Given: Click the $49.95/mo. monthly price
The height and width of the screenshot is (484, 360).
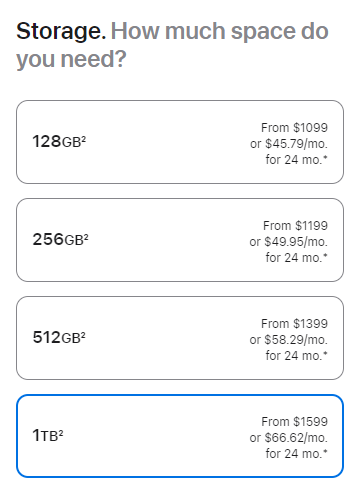Looking at the screenshot, I should pyautogui.click(x=296, y=242).
